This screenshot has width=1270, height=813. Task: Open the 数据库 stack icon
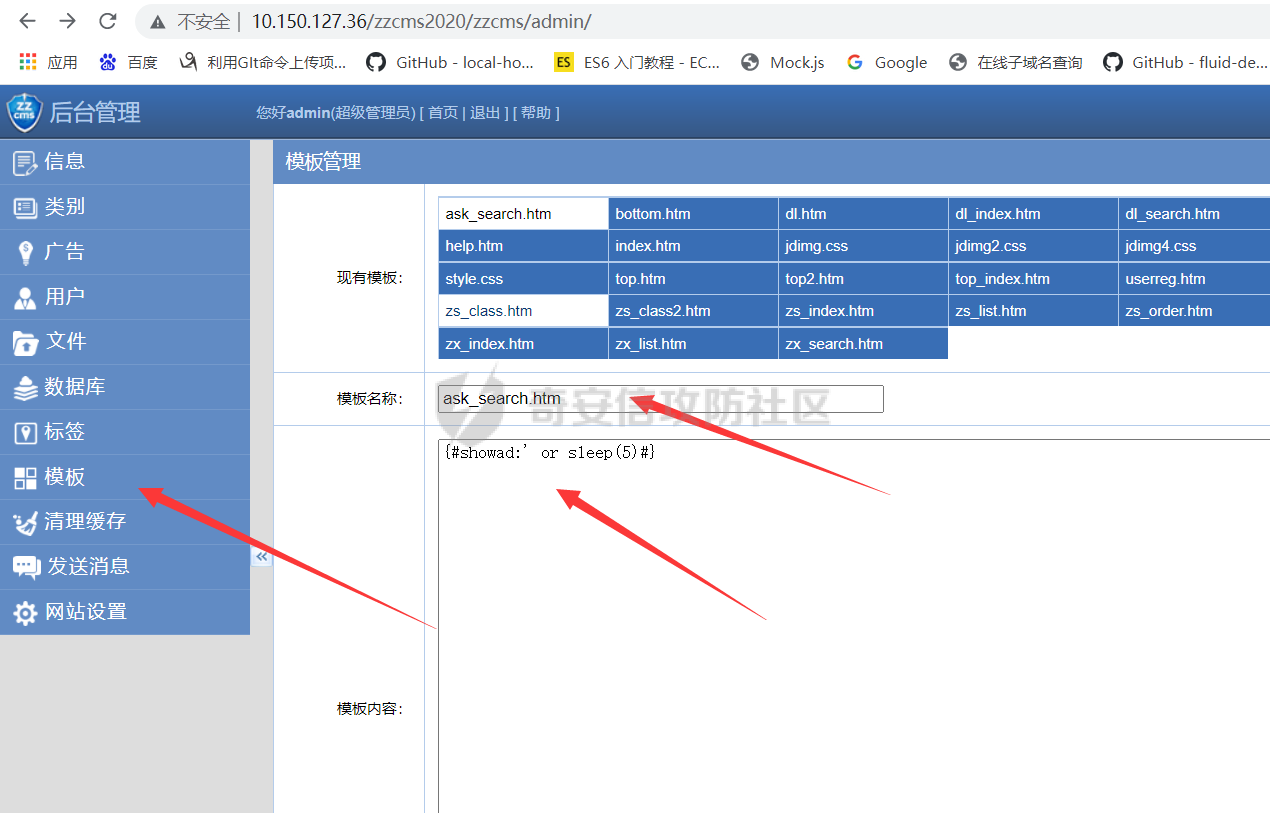pos(25,387)
